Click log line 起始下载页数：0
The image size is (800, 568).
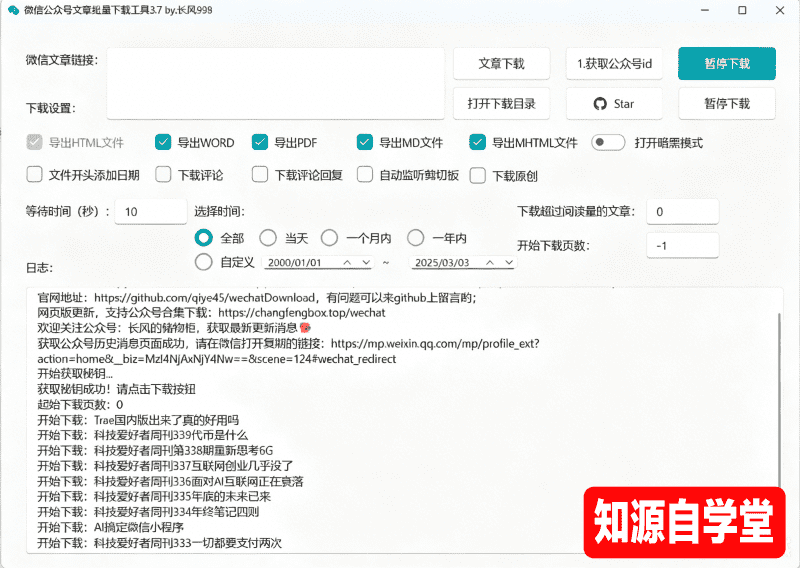click(x=80, y=405)
